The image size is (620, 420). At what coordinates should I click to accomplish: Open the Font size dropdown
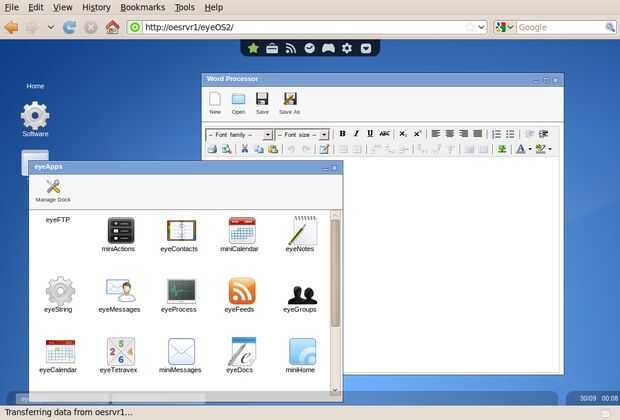coord(302,135)
